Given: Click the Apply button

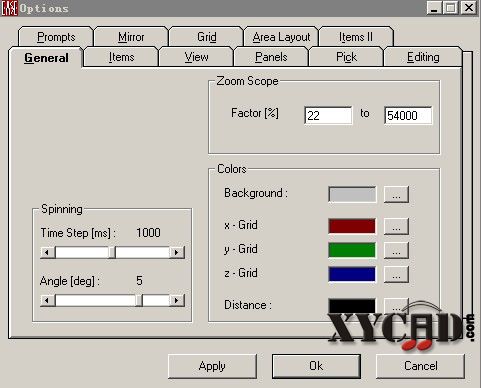Looking at the screenshot, I should 212,366.
